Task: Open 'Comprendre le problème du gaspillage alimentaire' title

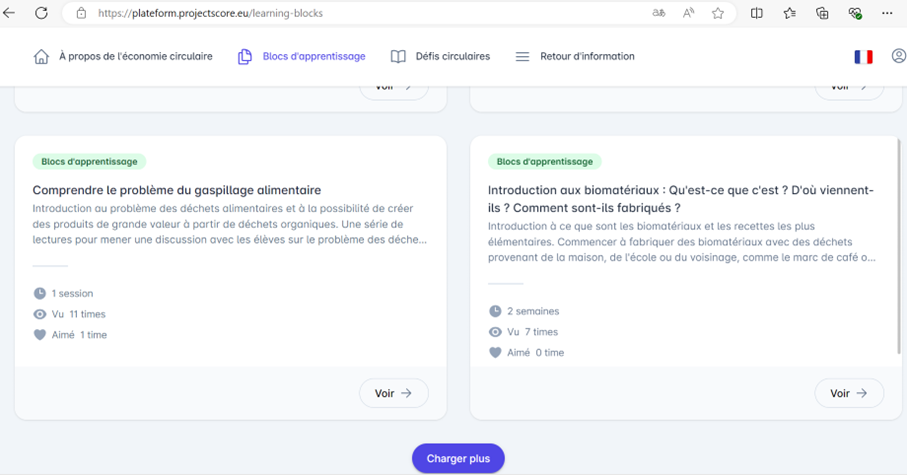Action: pos(177,190)
